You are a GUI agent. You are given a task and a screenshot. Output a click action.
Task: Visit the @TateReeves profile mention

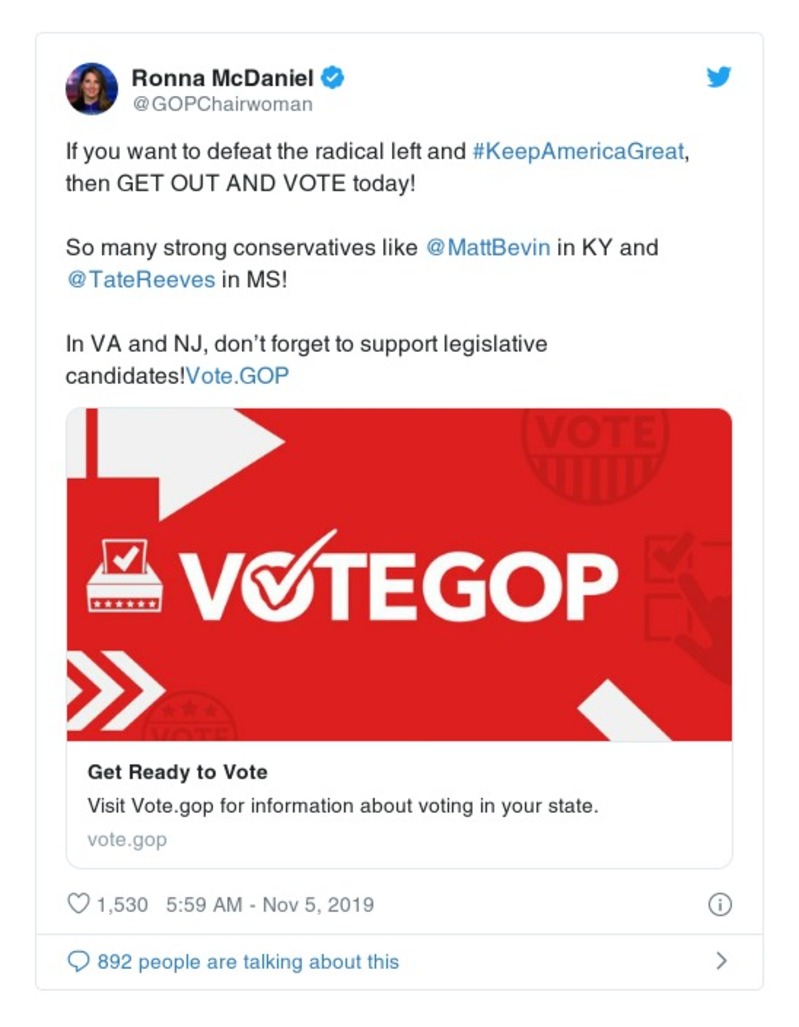tap(140, 280)
